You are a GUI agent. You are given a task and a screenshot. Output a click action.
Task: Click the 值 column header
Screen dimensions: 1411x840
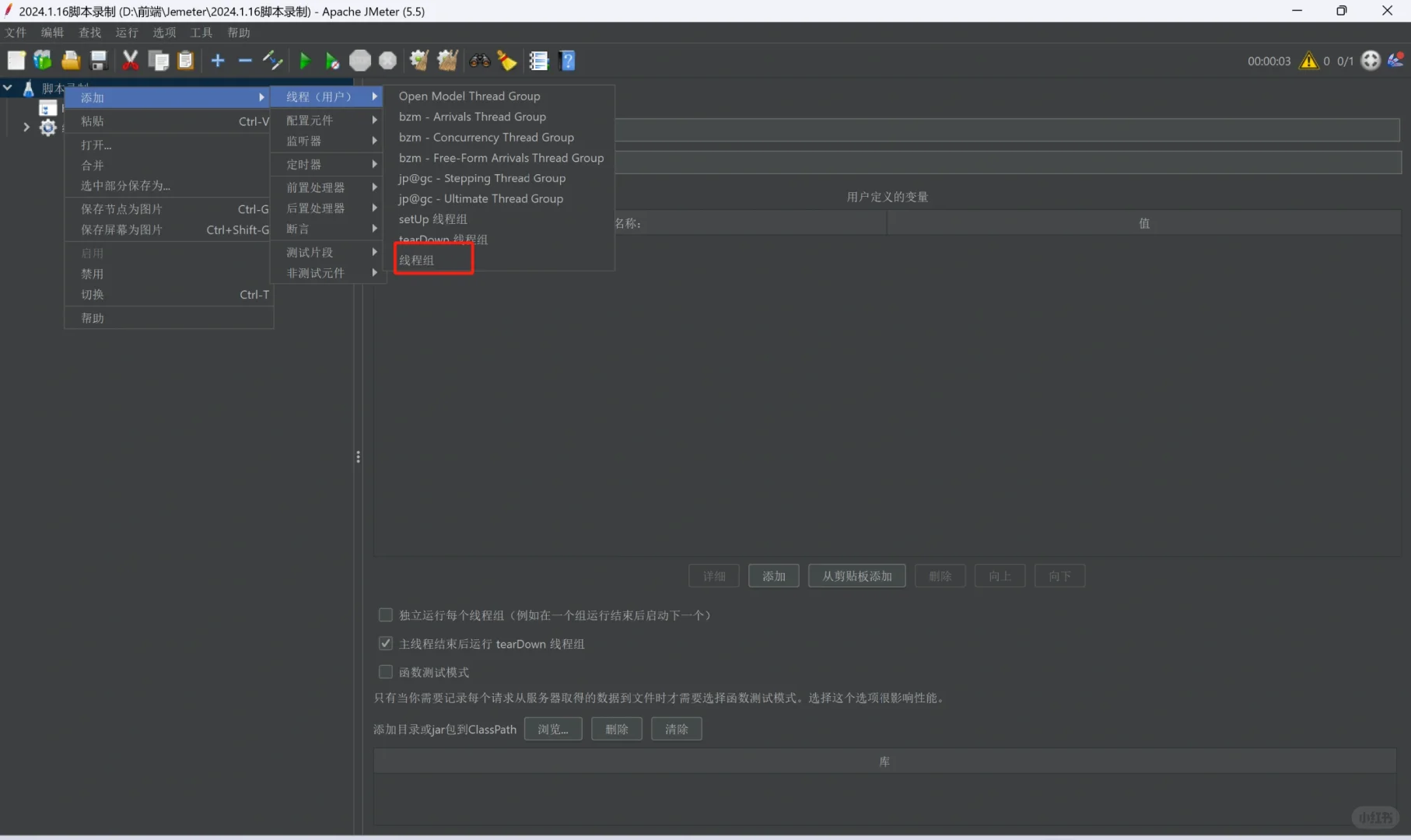1144,223
